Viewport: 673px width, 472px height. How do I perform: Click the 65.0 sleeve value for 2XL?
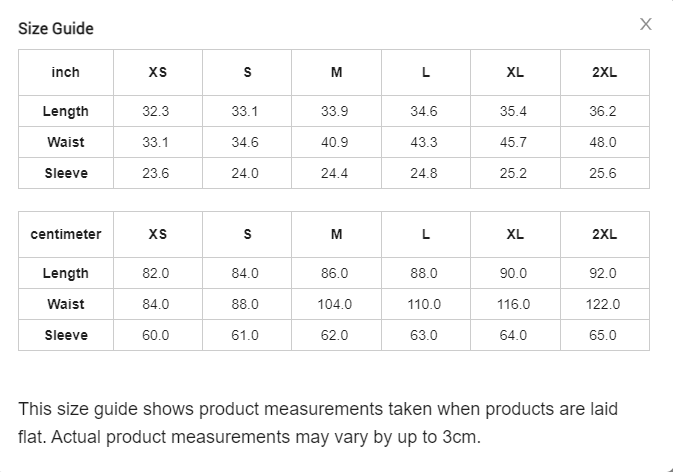click(x=603, y=335)
